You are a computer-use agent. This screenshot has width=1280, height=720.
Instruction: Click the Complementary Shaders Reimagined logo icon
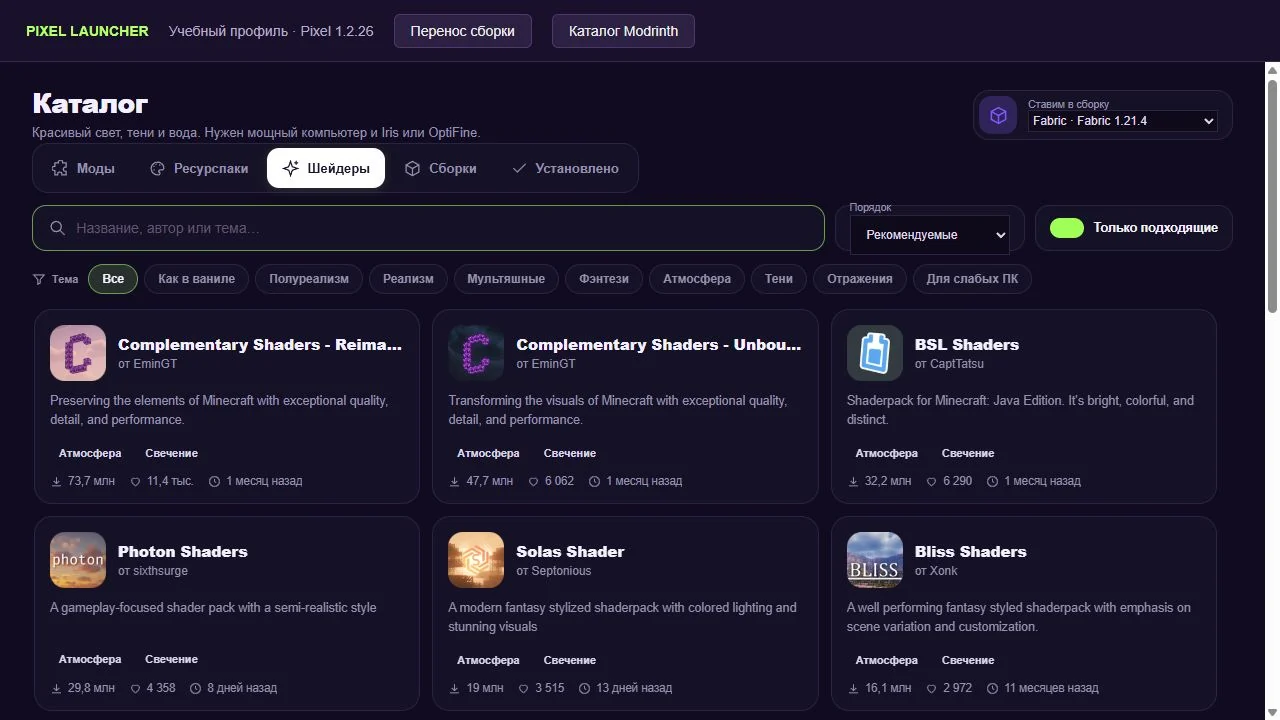[78, 353]
